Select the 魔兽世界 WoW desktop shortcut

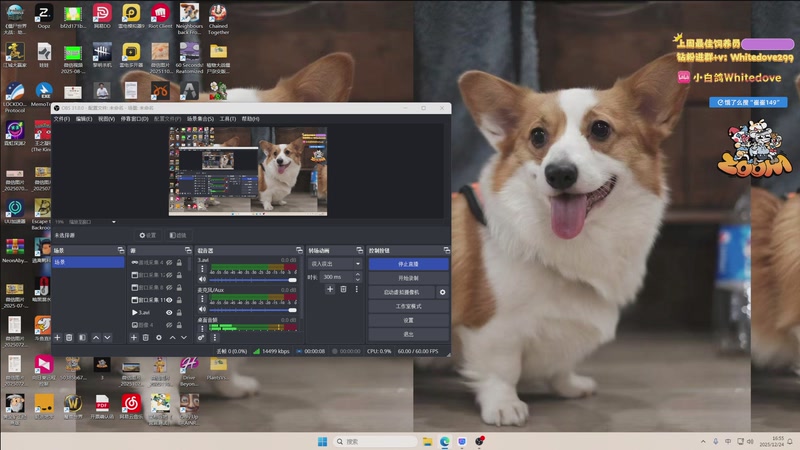coord(73,407)
